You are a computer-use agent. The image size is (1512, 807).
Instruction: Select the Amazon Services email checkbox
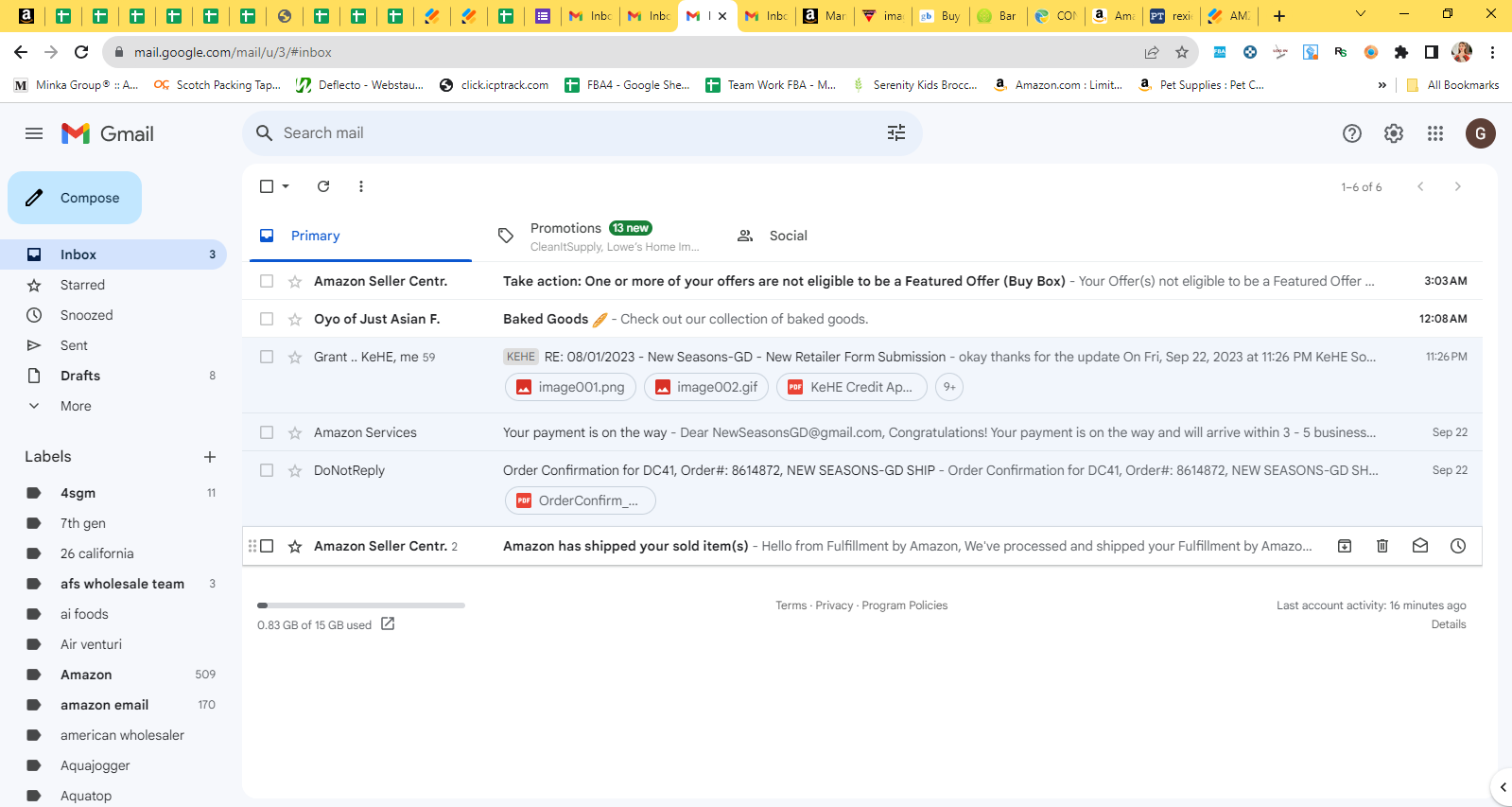click(267, 432)
